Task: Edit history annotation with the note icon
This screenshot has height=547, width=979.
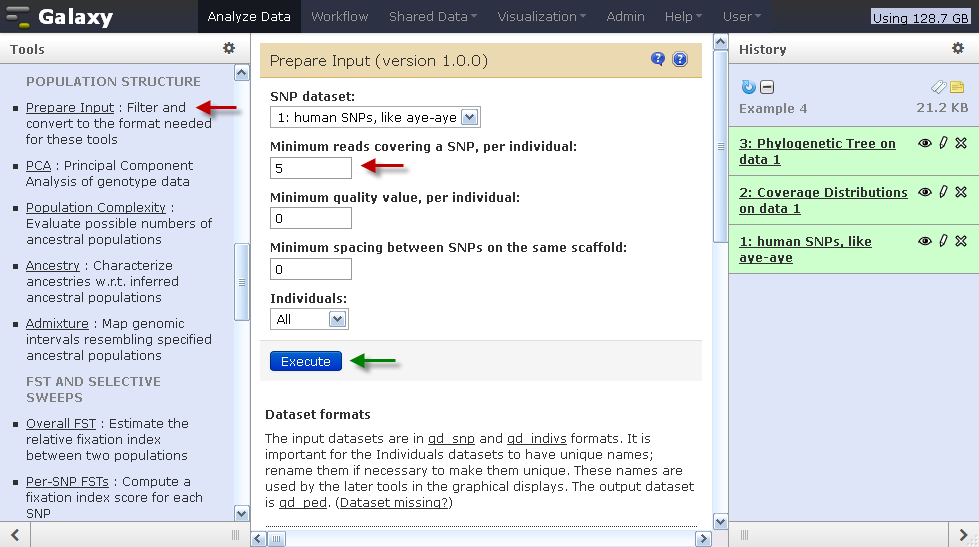Action: [x=957, y=87]
